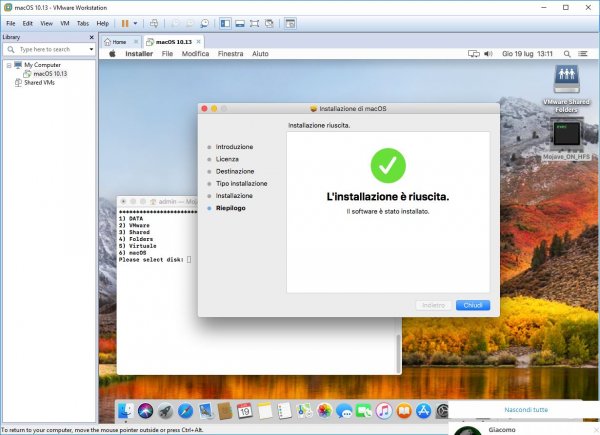Close the macOS 10.13 tab
The height and width of the screenshot is (435, 600).
(x=198, y=41)
